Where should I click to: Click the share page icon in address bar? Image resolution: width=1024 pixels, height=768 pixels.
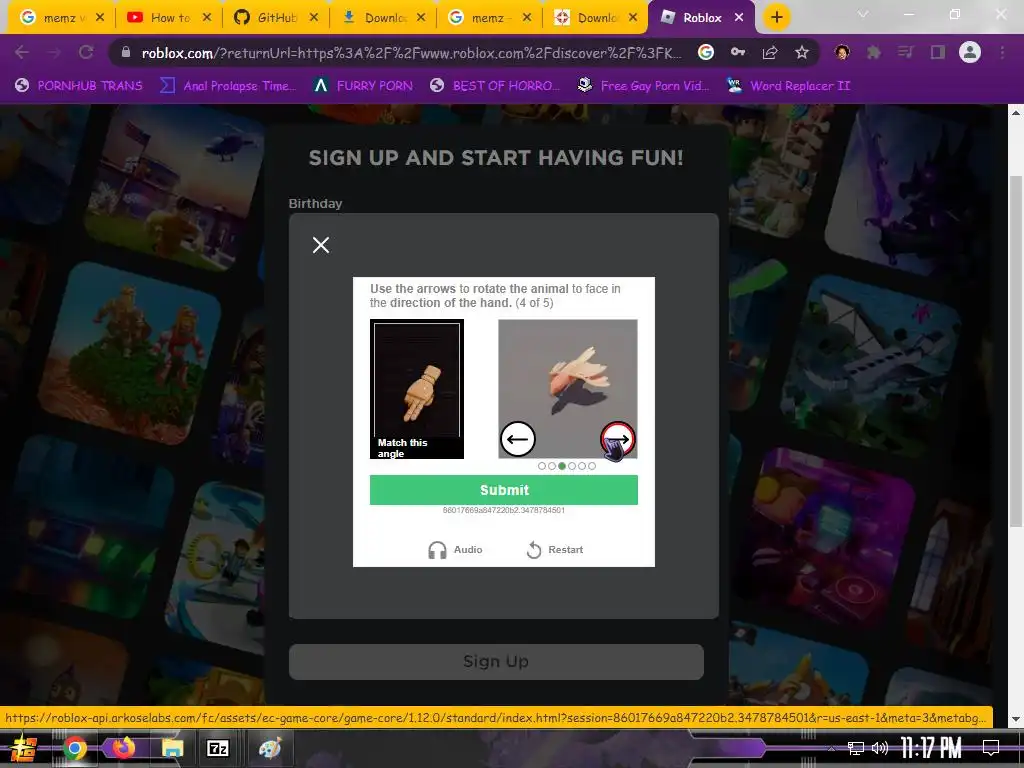coord(770,52)
